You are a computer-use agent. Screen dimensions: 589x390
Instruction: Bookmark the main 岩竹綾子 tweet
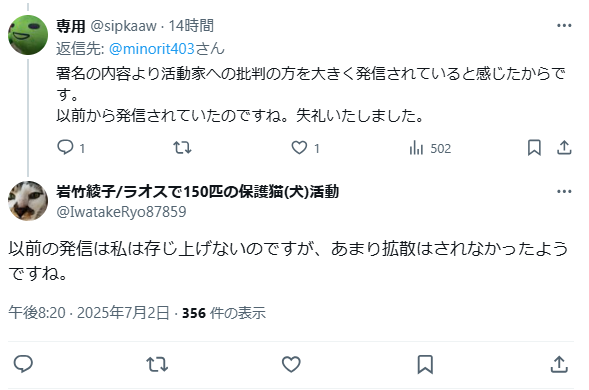pyautogui.click(x=425, y=364)
